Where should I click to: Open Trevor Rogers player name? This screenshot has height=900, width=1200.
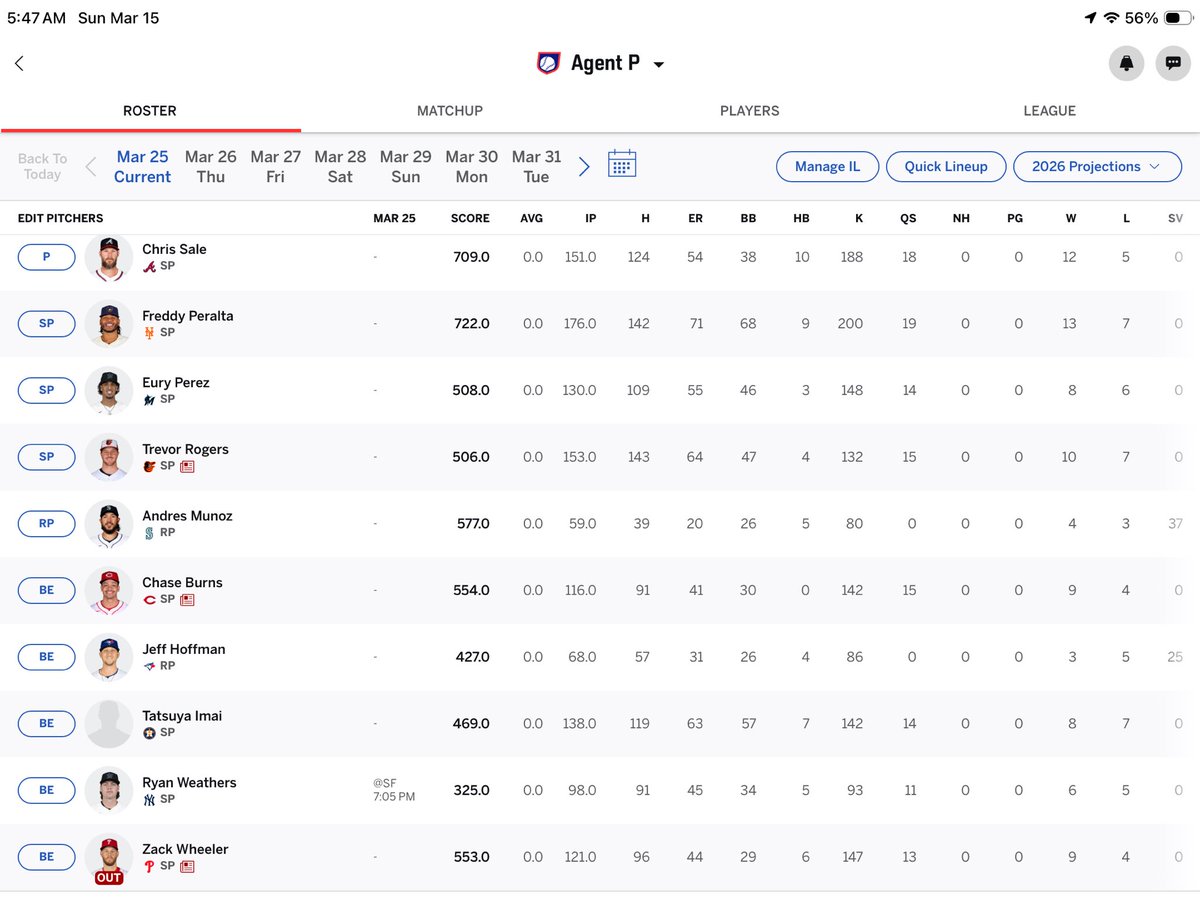pos(185,449)
